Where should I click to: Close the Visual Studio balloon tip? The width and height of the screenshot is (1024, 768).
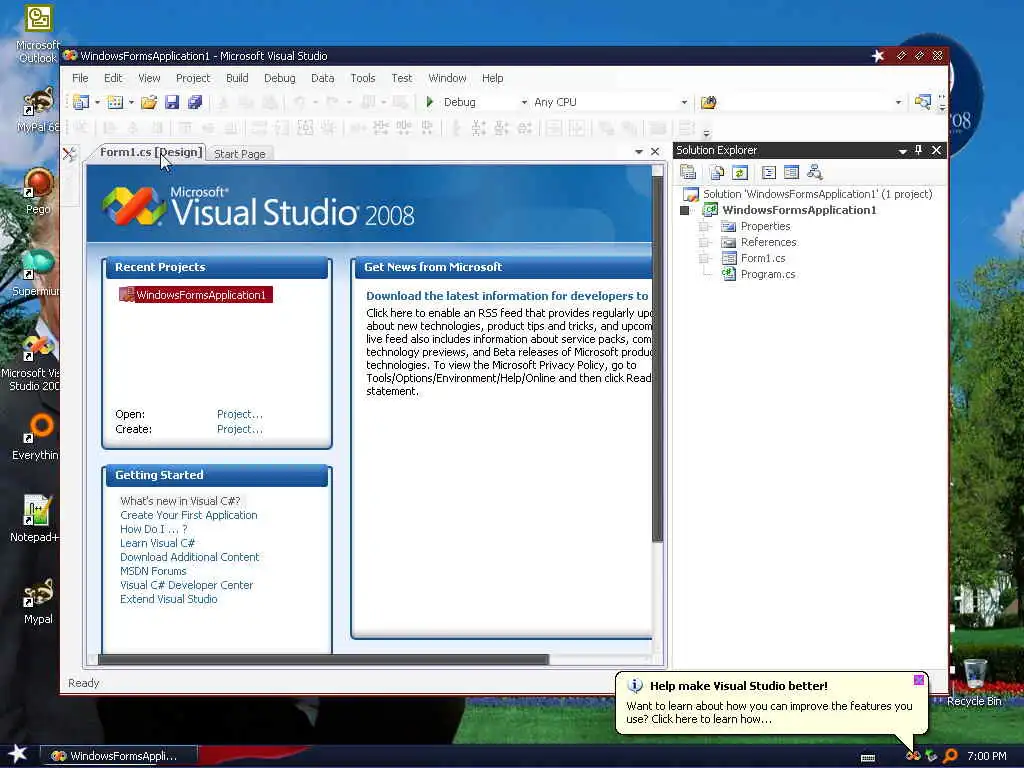pos(919,680)
